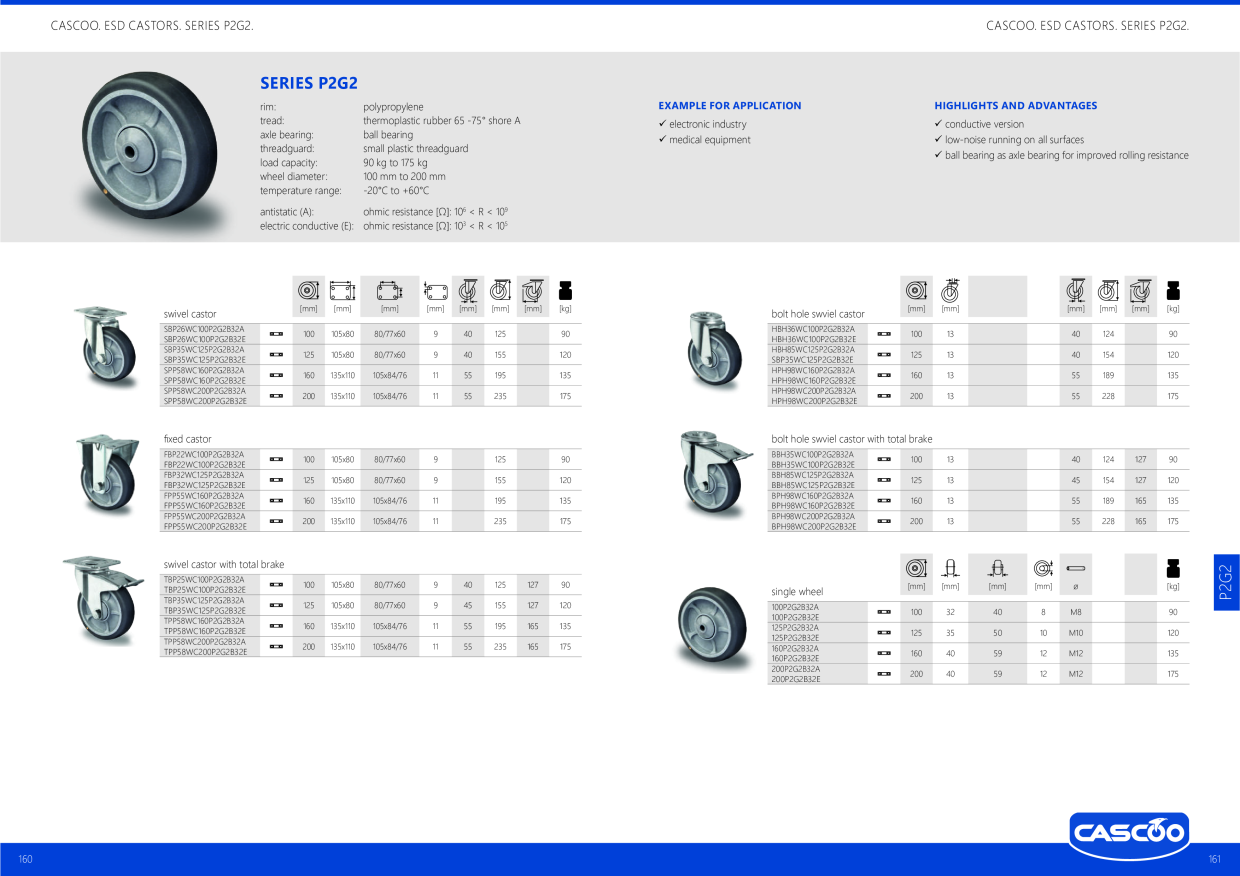Viewport: 1240px width, 876px height.
Task: Click the 'fixed castor' table title
Action: point(188,439)
